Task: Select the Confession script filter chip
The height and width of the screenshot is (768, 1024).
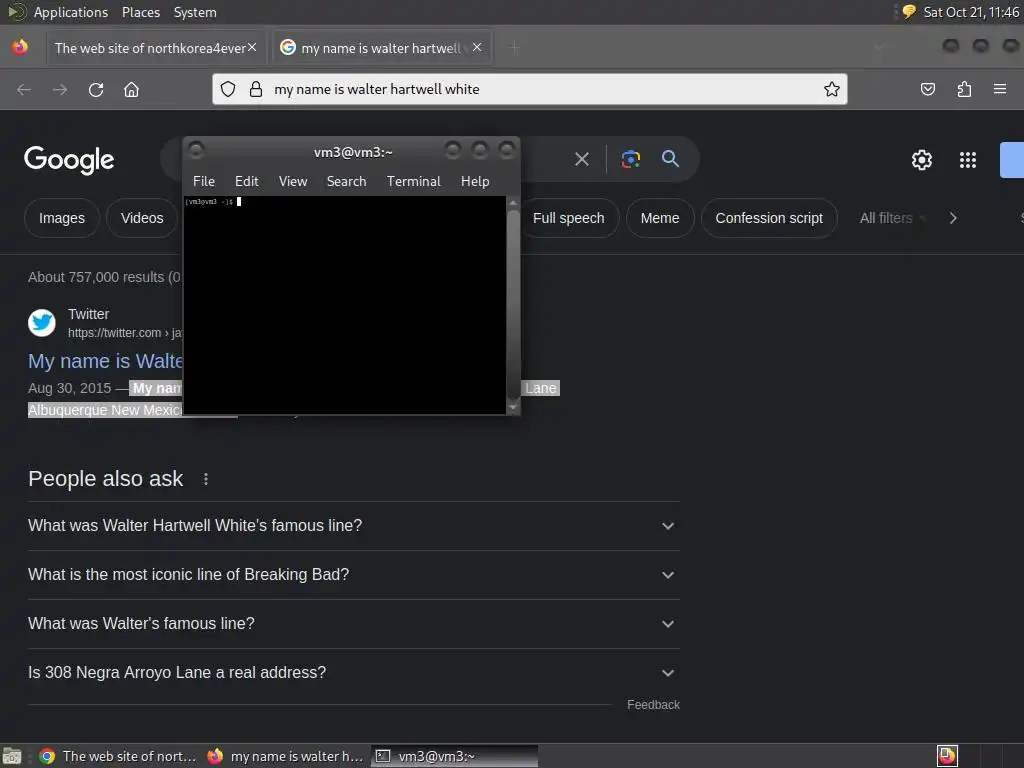Action: point(769,218)
